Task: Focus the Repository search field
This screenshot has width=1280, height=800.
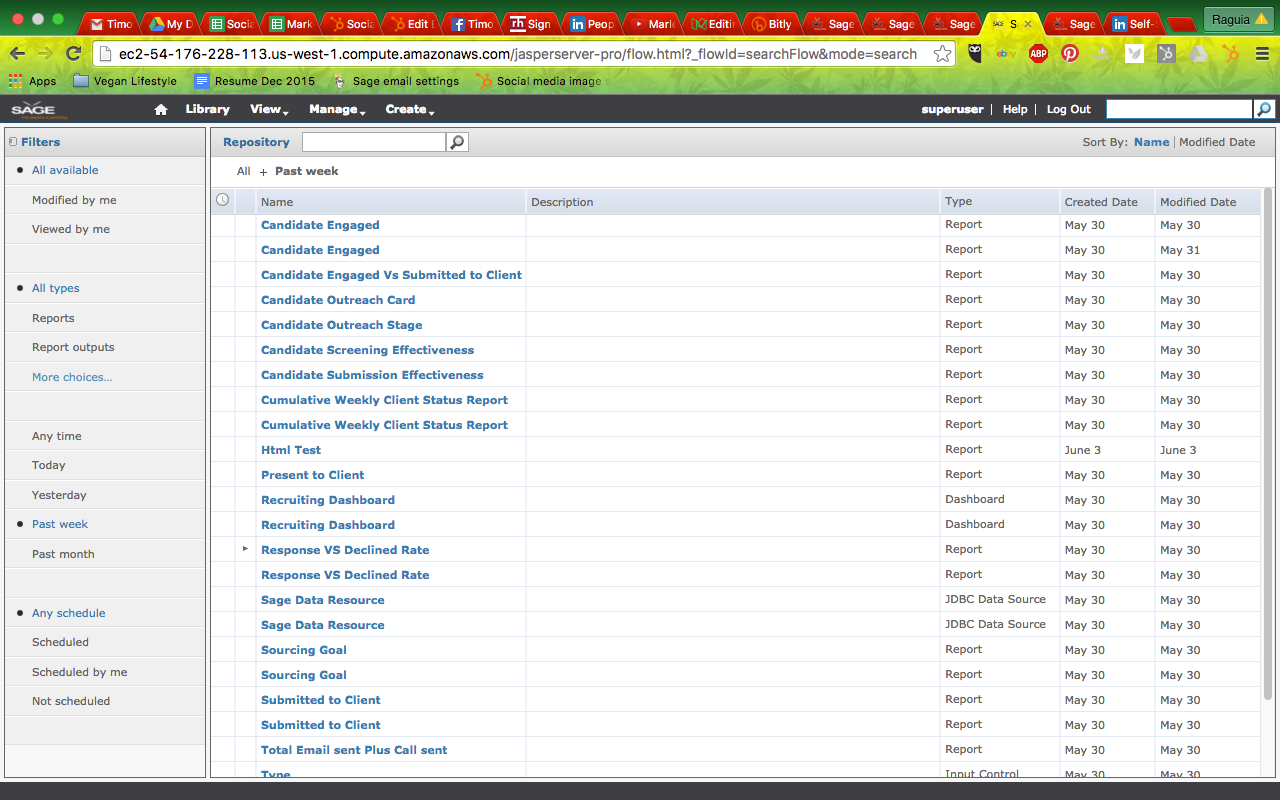Action: (374, 143)
